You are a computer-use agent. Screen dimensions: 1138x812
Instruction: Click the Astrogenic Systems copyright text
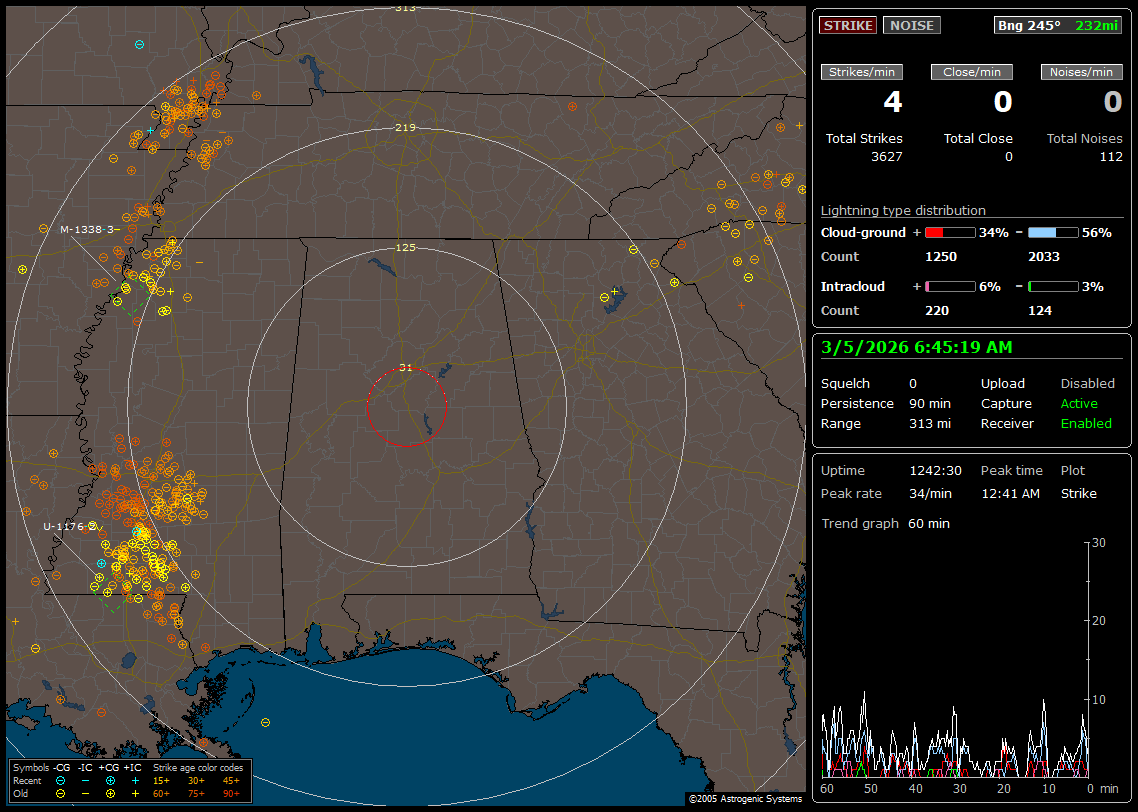click(x=744, y=799)
